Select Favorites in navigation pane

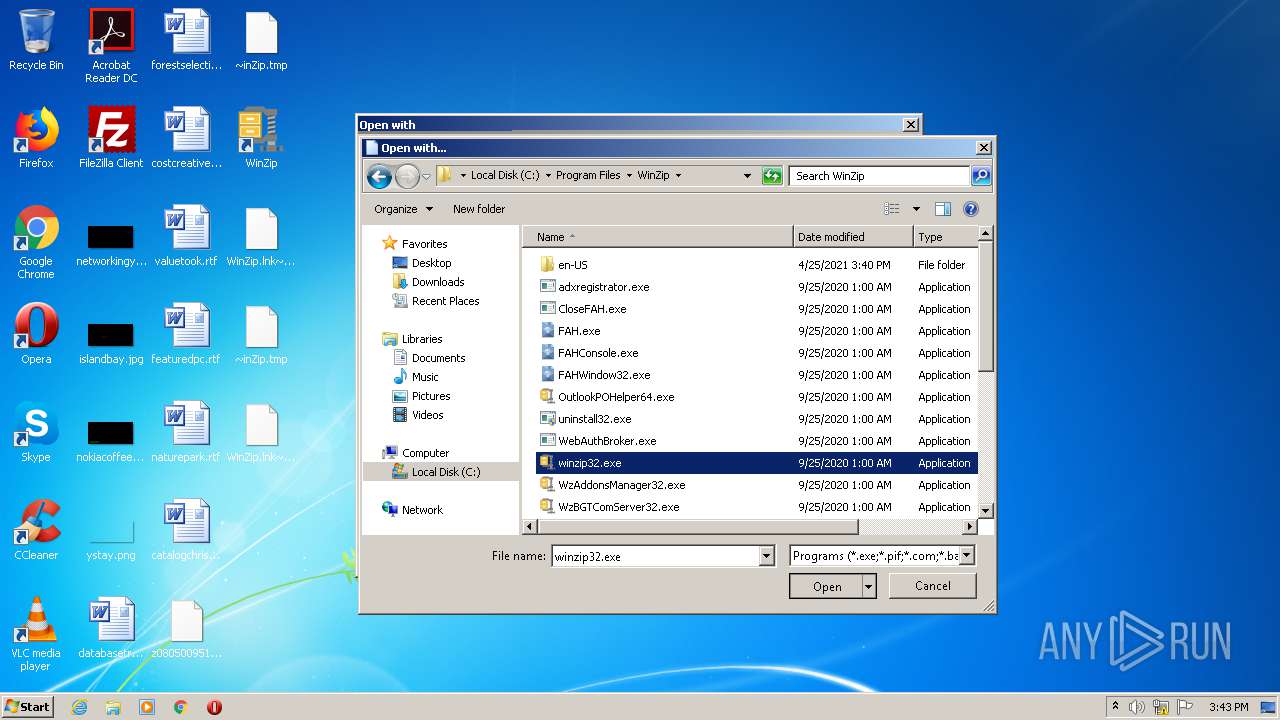click(x=424, y=244)
